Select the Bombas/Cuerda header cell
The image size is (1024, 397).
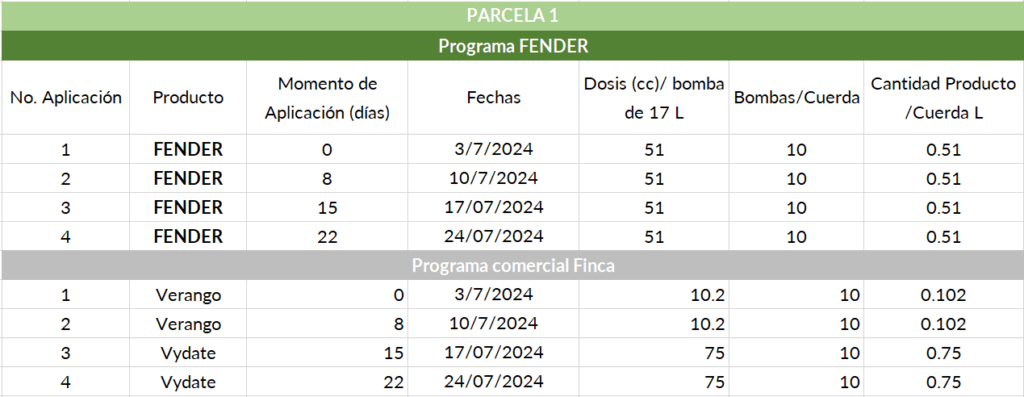[796, 98]
